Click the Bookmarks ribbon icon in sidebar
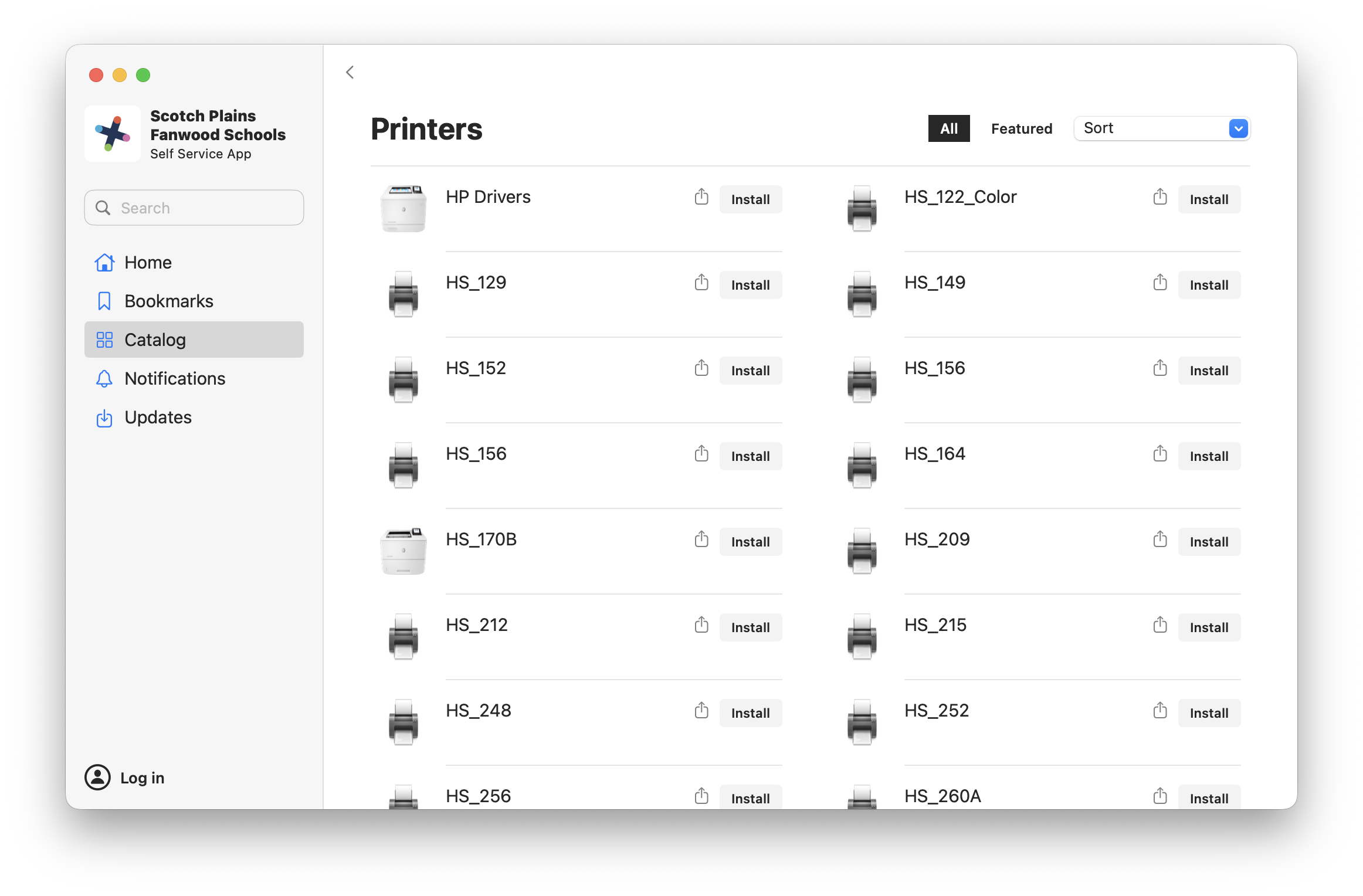Viewport: 1363px width, 896px height. 104,301
